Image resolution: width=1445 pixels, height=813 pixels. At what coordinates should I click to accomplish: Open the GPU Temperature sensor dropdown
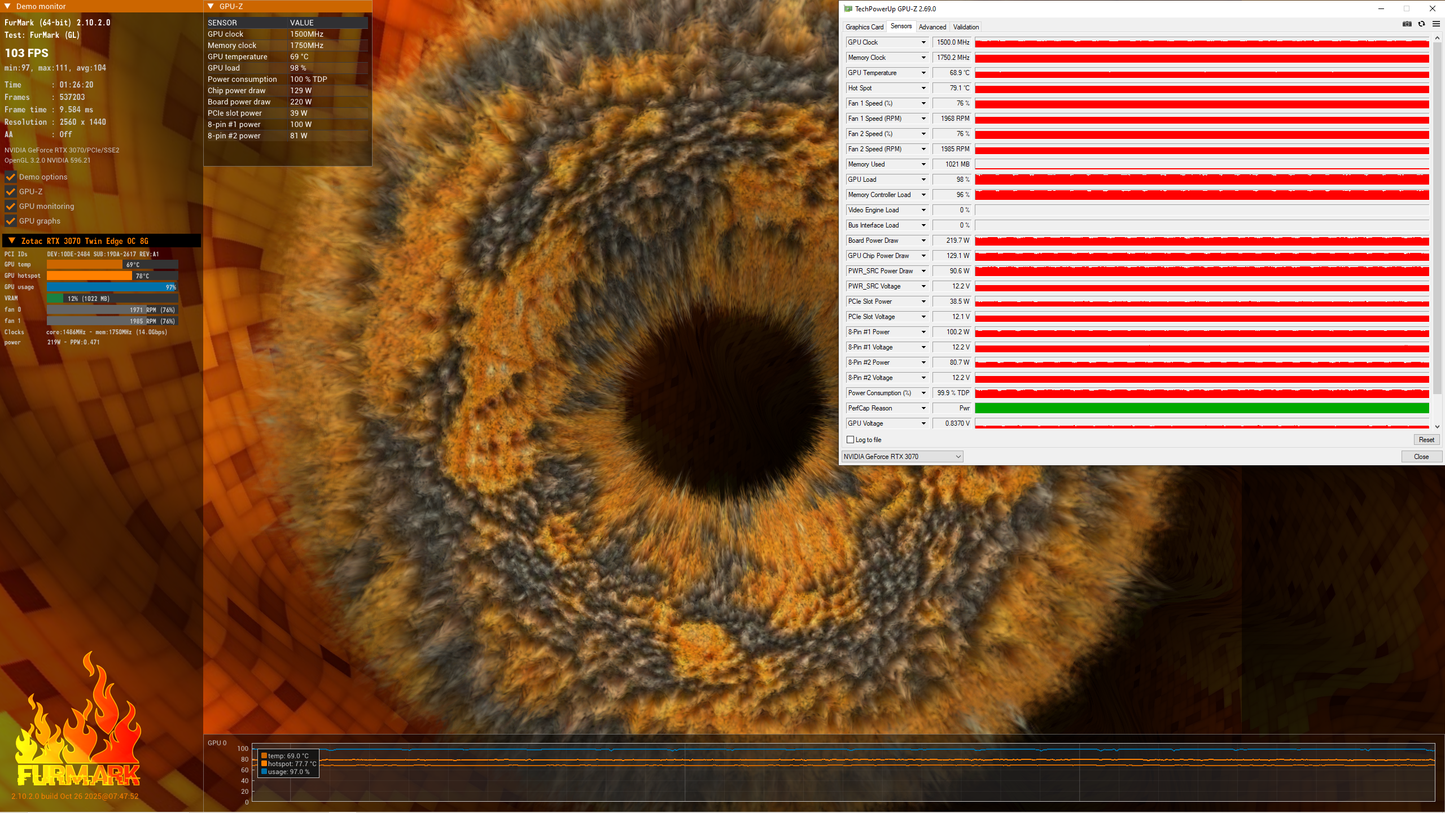click(x=923, y=73)
